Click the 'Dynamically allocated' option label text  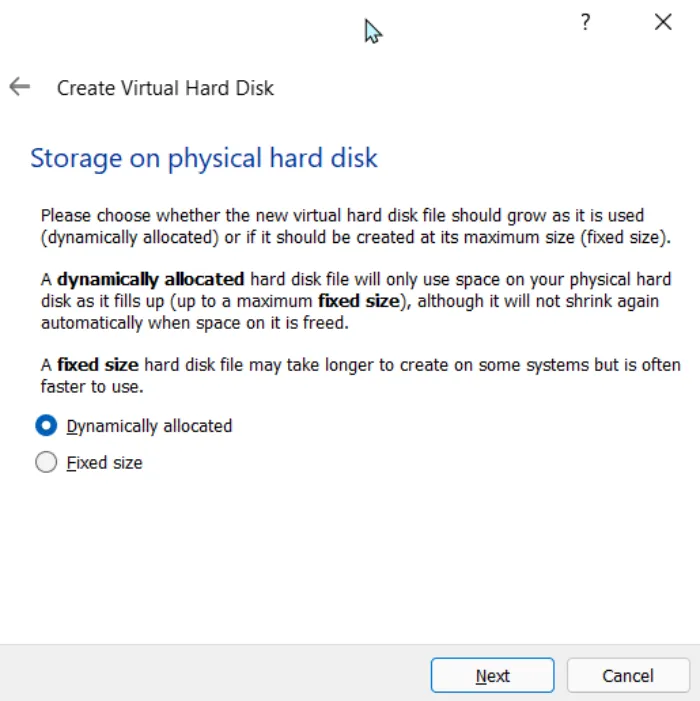pyautogui.click(x=149, y=426)
